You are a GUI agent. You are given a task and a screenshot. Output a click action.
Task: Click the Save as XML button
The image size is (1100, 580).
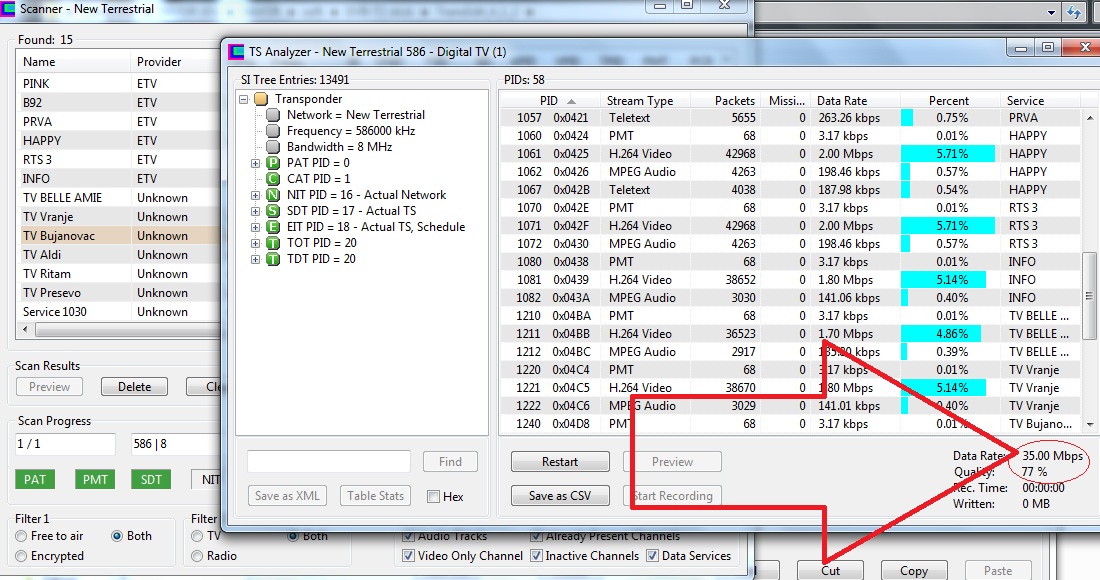[287, 496]
